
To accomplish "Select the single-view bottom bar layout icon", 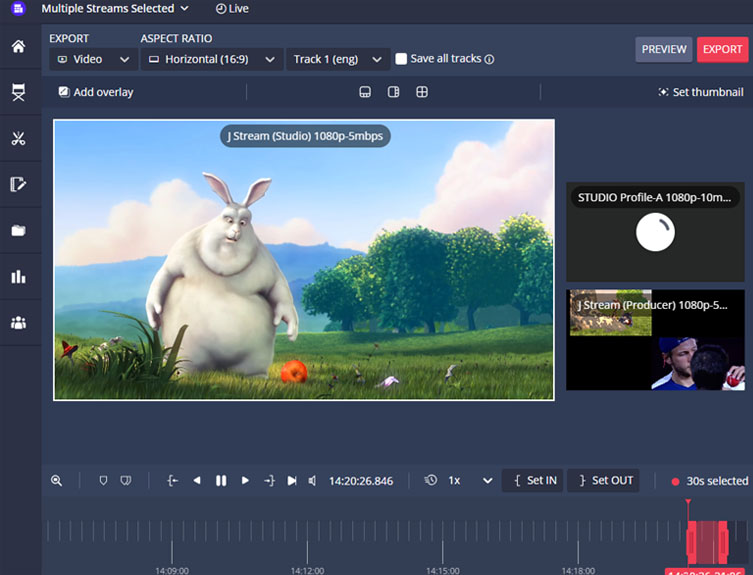I will (x=365, y=92).
